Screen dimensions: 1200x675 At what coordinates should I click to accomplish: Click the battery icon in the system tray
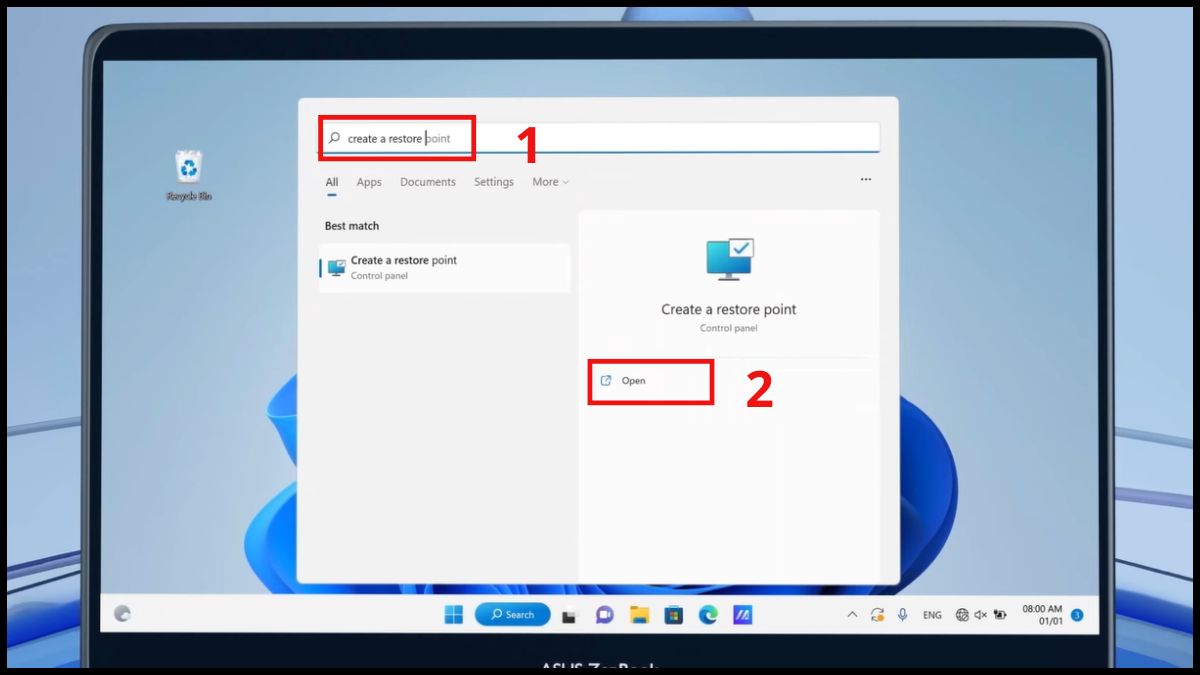pos(1001,614)
